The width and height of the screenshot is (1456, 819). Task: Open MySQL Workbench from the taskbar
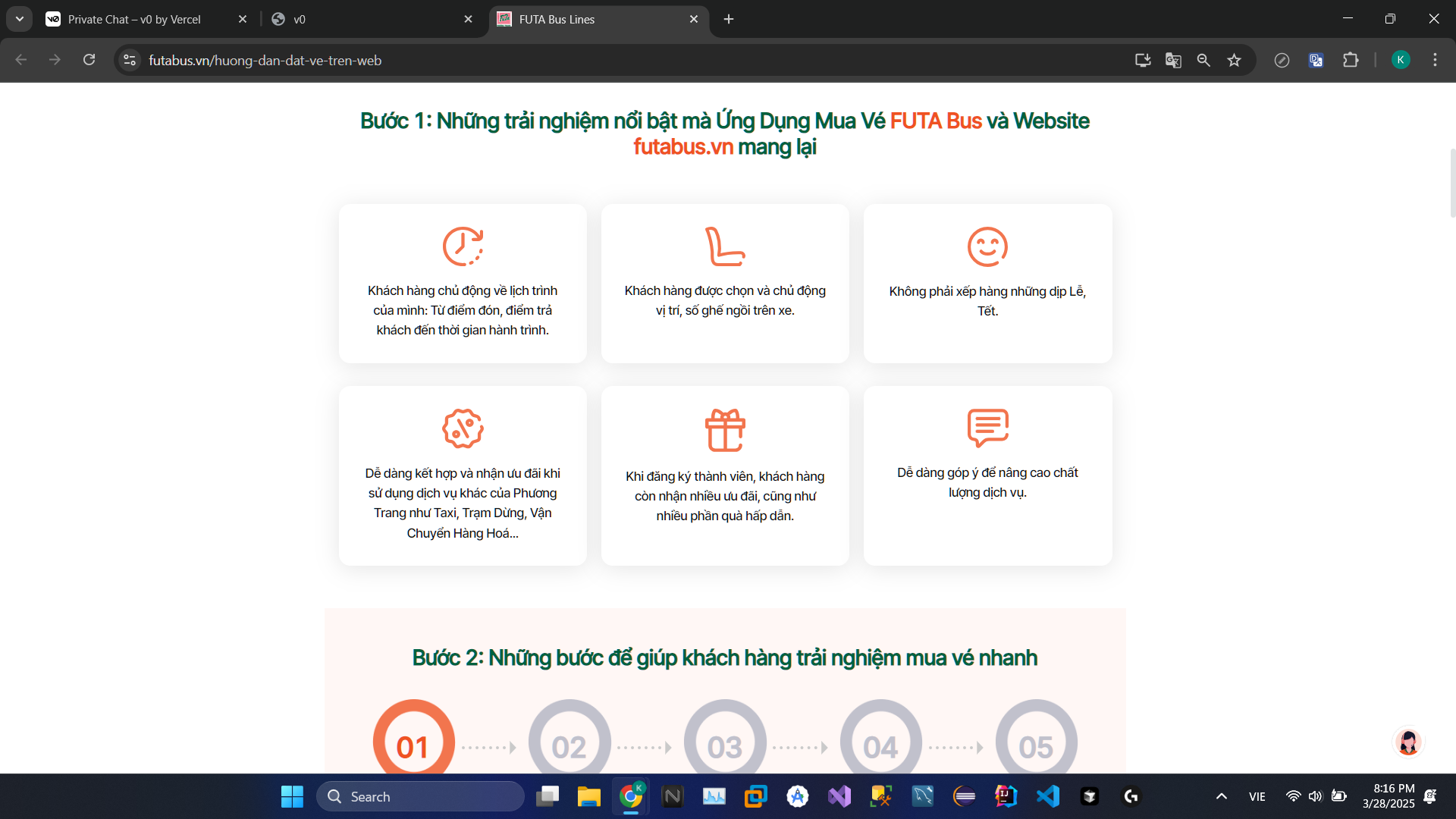(x=923, y=796)
